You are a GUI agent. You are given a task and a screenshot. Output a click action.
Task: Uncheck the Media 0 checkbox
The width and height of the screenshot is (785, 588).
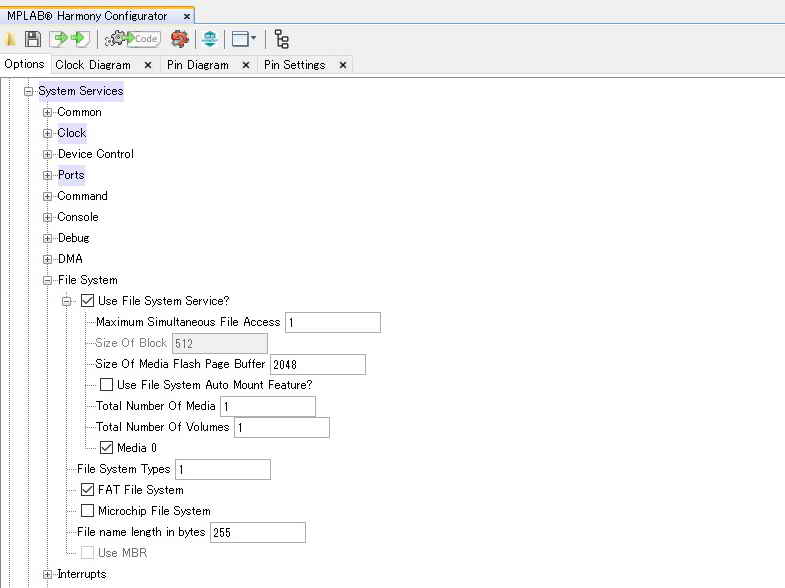106,447
